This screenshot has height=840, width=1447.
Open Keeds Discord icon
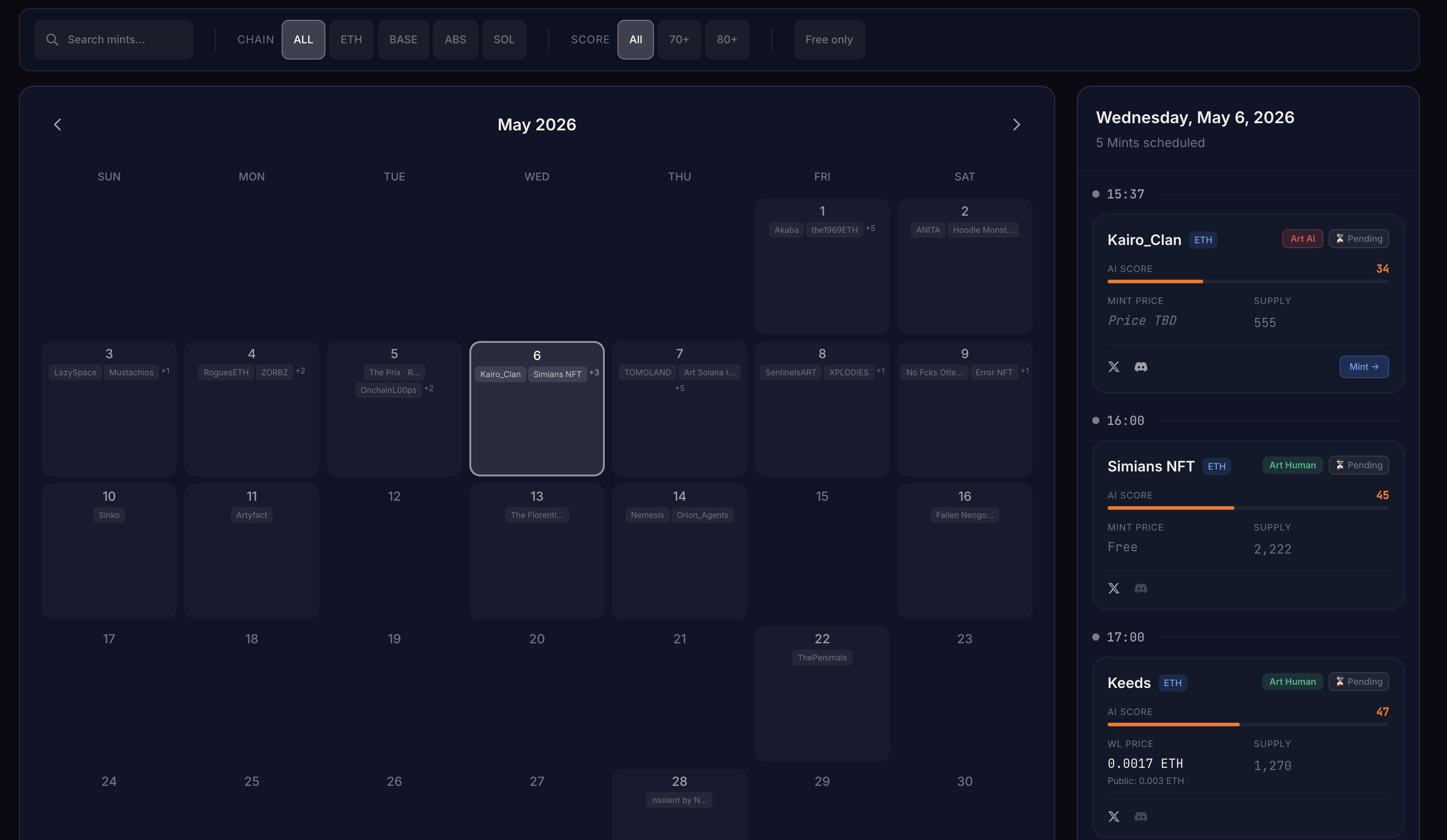(x=1141, y=817)
